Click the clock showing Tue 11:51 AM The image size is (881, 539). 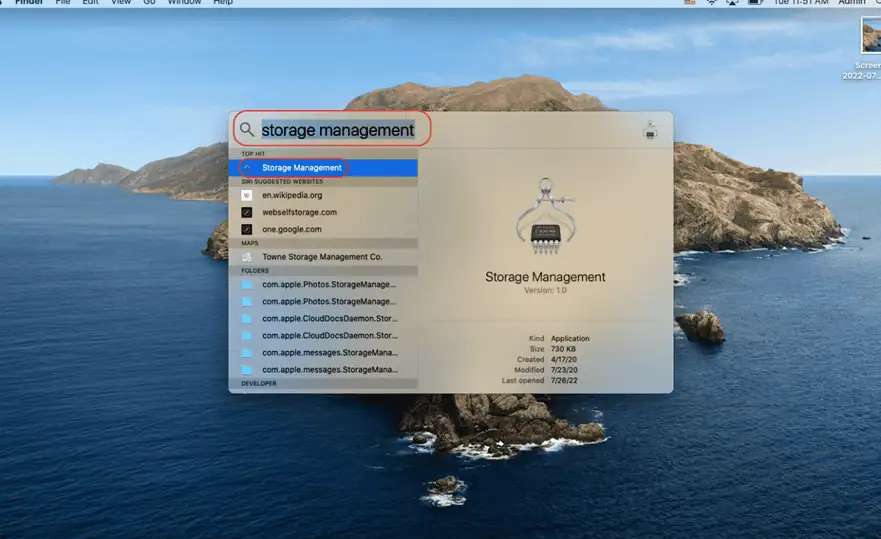[x=801, y=2]
